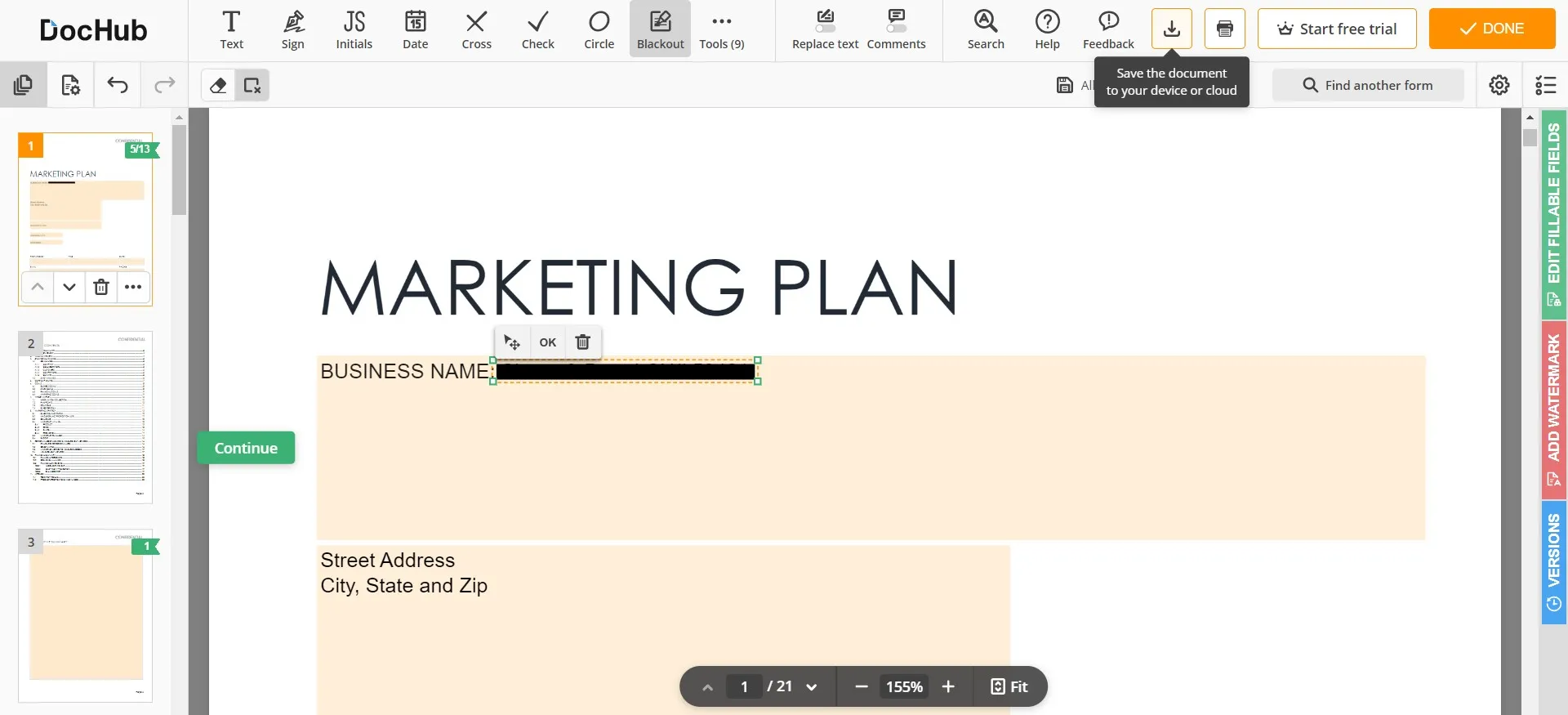This screenshot has width=1568, height=715.
Task: Select the Cross mark tool
Action: 476,29
